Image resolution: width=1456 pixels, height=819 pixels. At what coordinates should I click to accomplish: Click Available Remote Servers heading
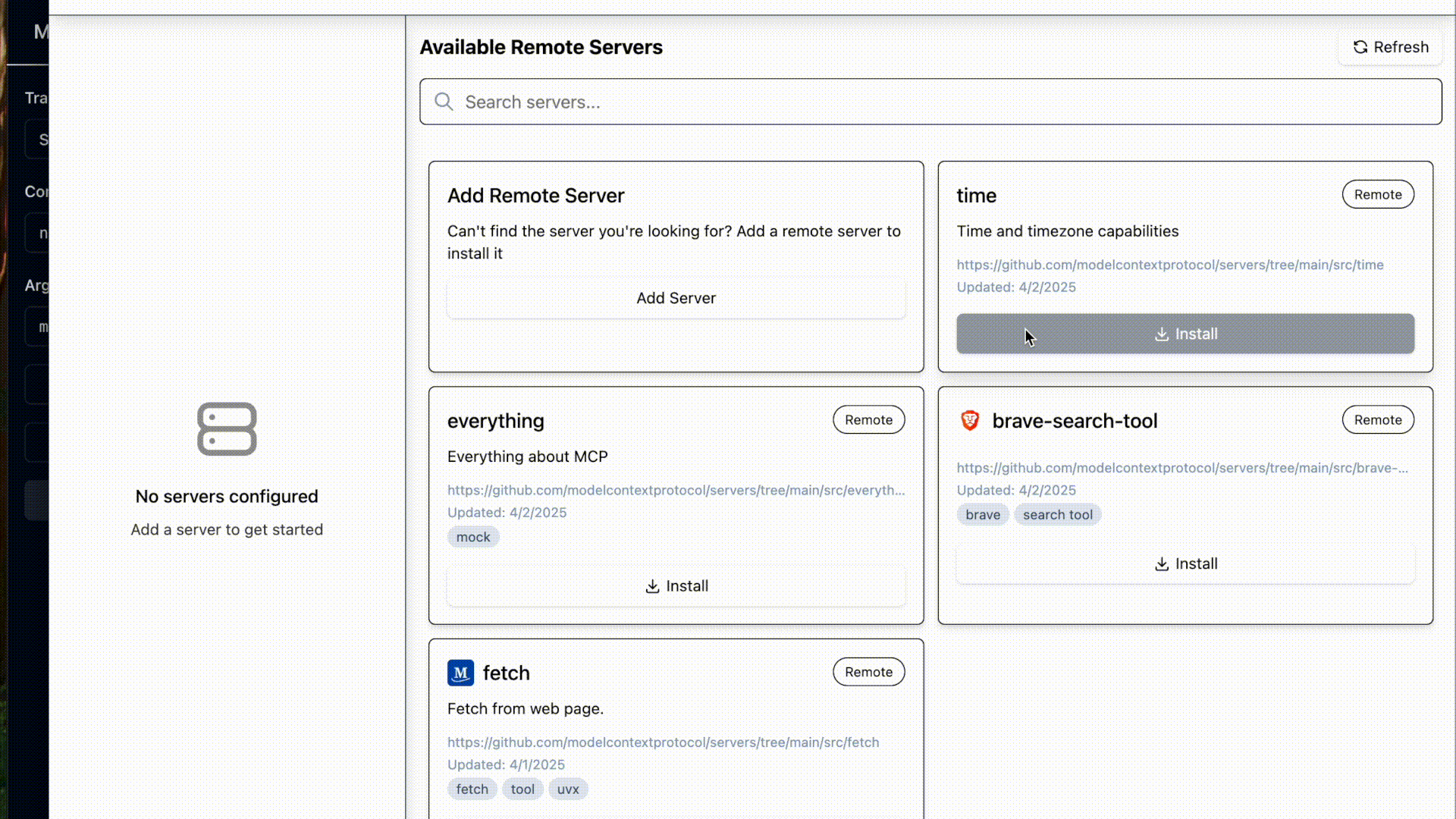541,47
